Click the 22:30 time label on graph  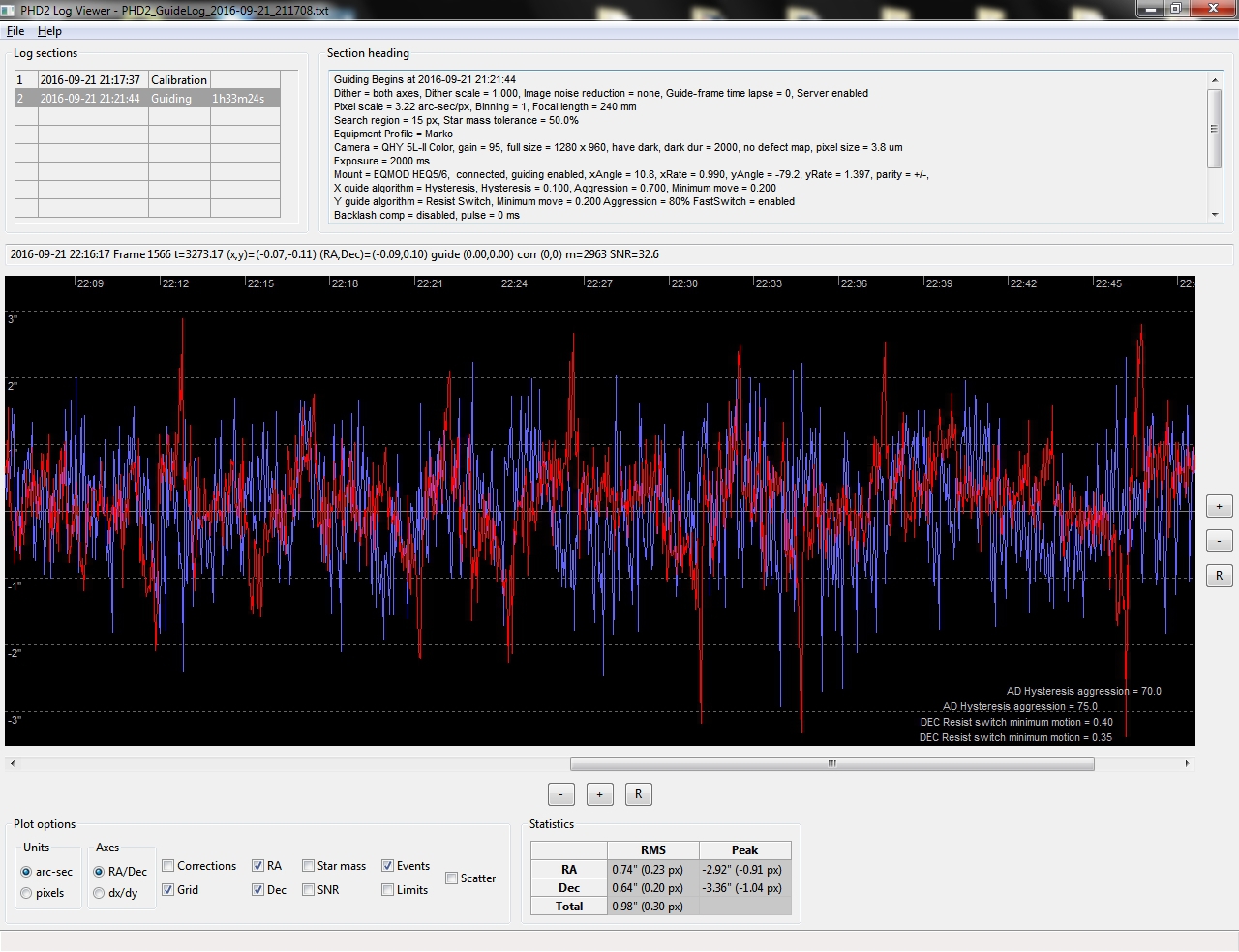(684, 283)
